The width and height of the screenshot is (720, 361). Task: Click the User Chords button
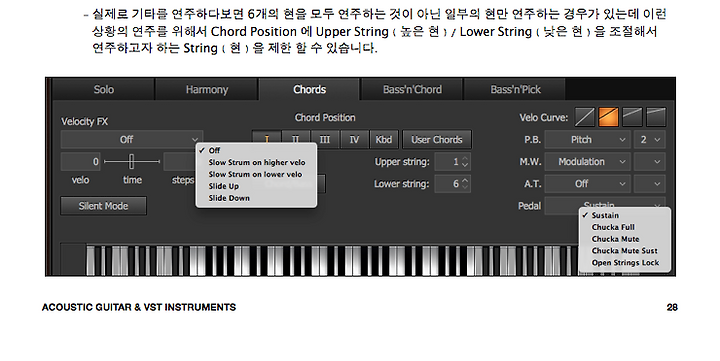point(437,139)
